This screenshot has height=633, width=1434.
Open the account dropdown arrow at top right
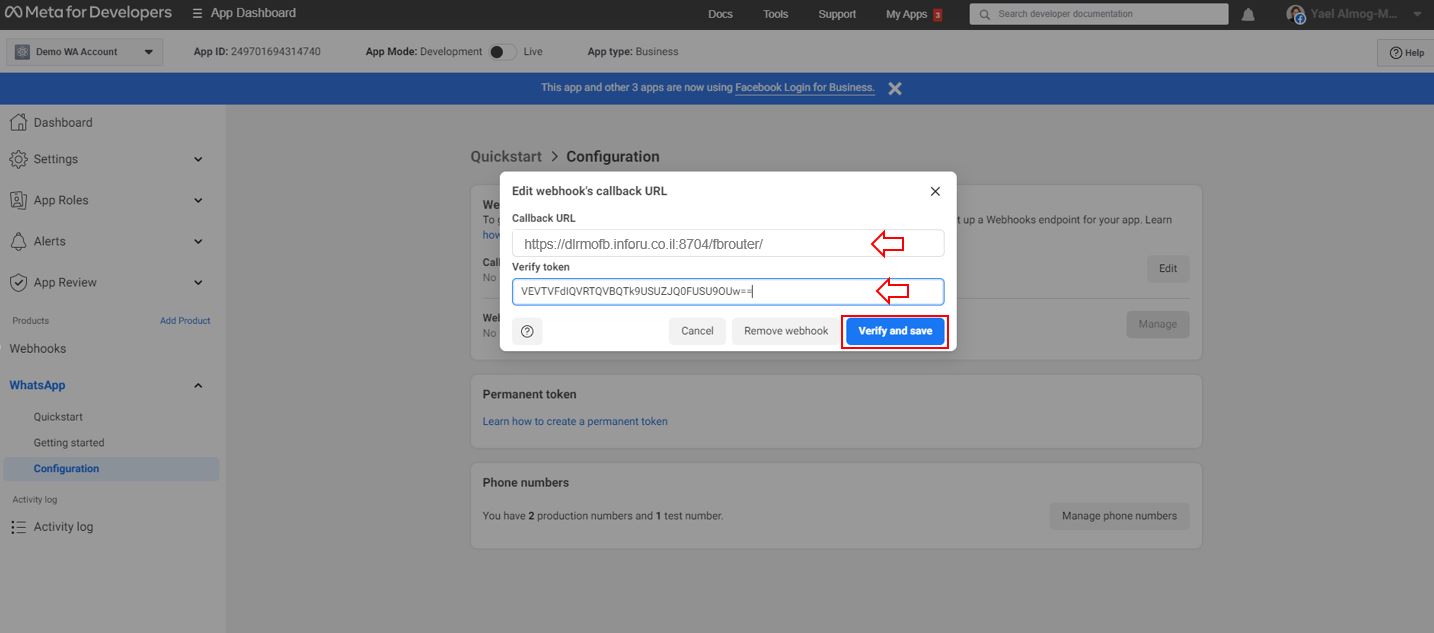pyautogui.click(x=1417, y=14)
